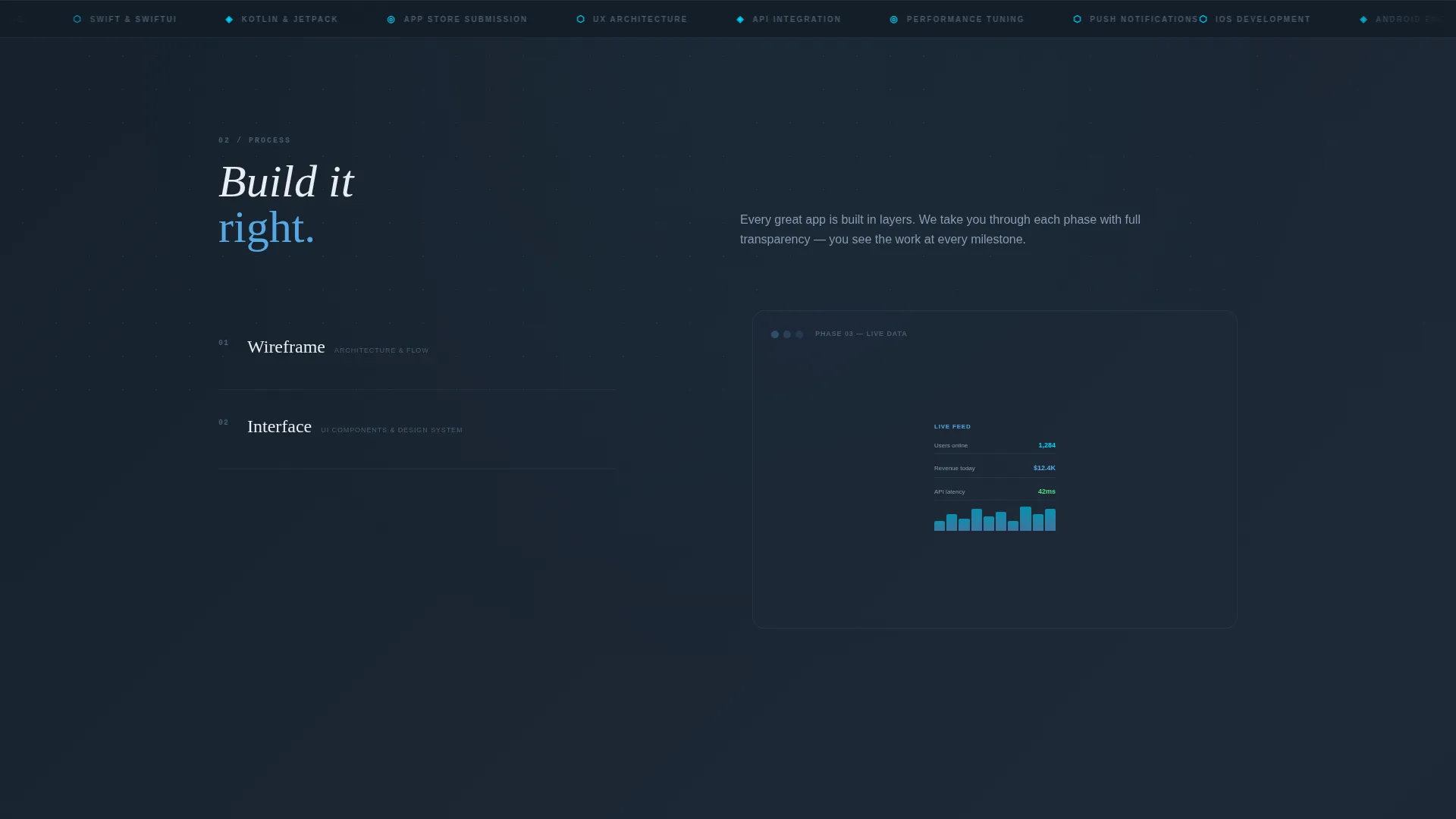Click the target icon beside Performance Tuning
1456x819 pixels.
coord(894,20)
